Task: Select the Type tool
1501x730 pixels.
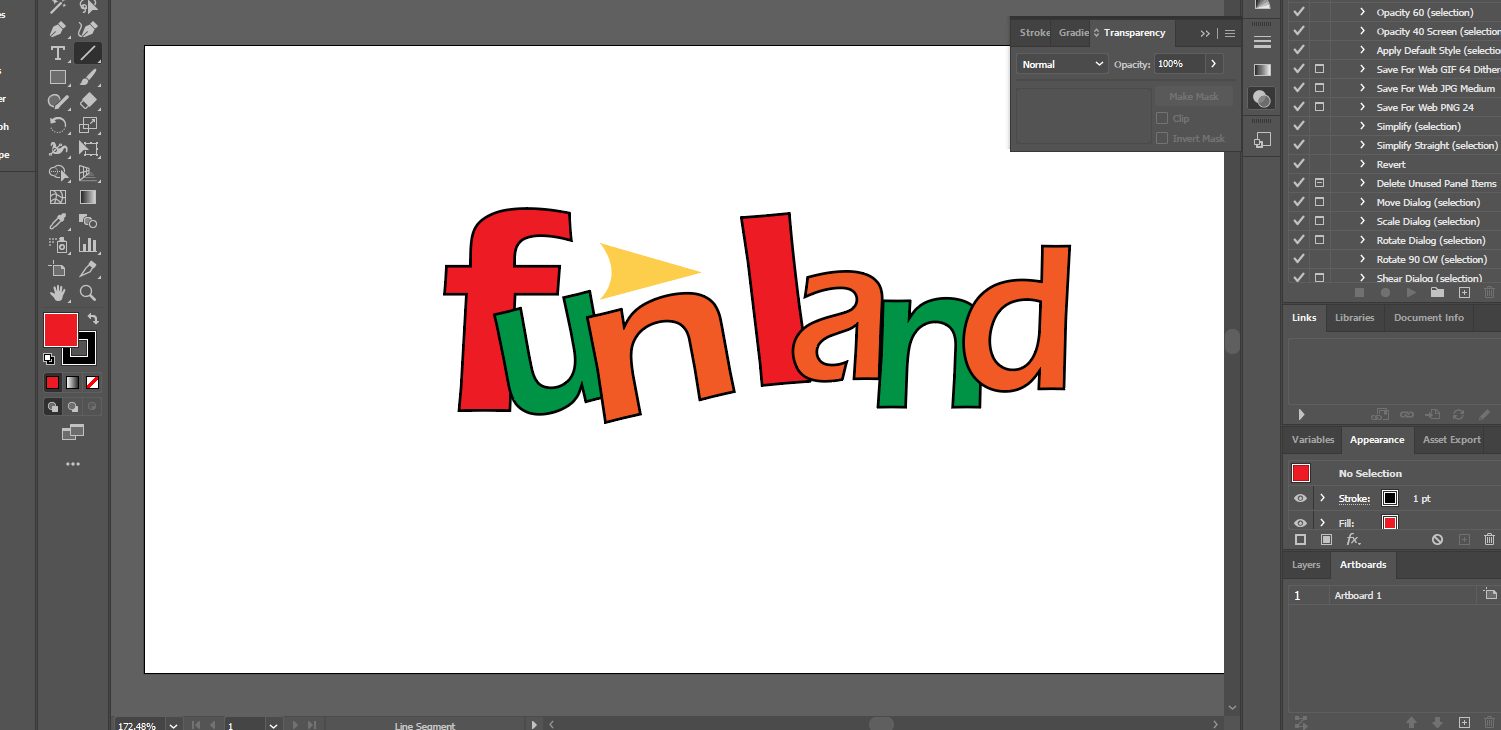Action: pyautogui.click(x=58, y=53)
